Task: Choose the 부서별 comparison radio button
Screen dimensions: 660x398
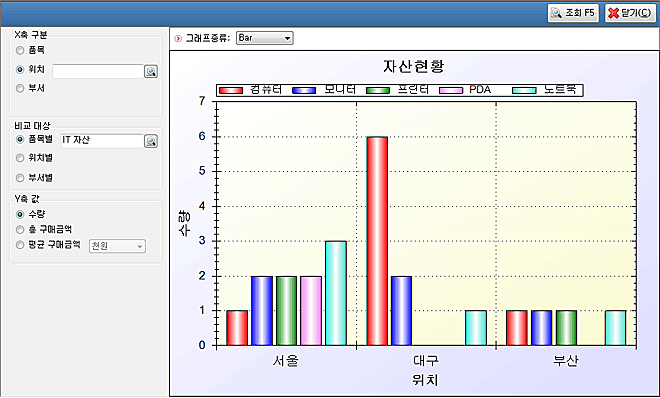Action: click(x=20, y=178)
